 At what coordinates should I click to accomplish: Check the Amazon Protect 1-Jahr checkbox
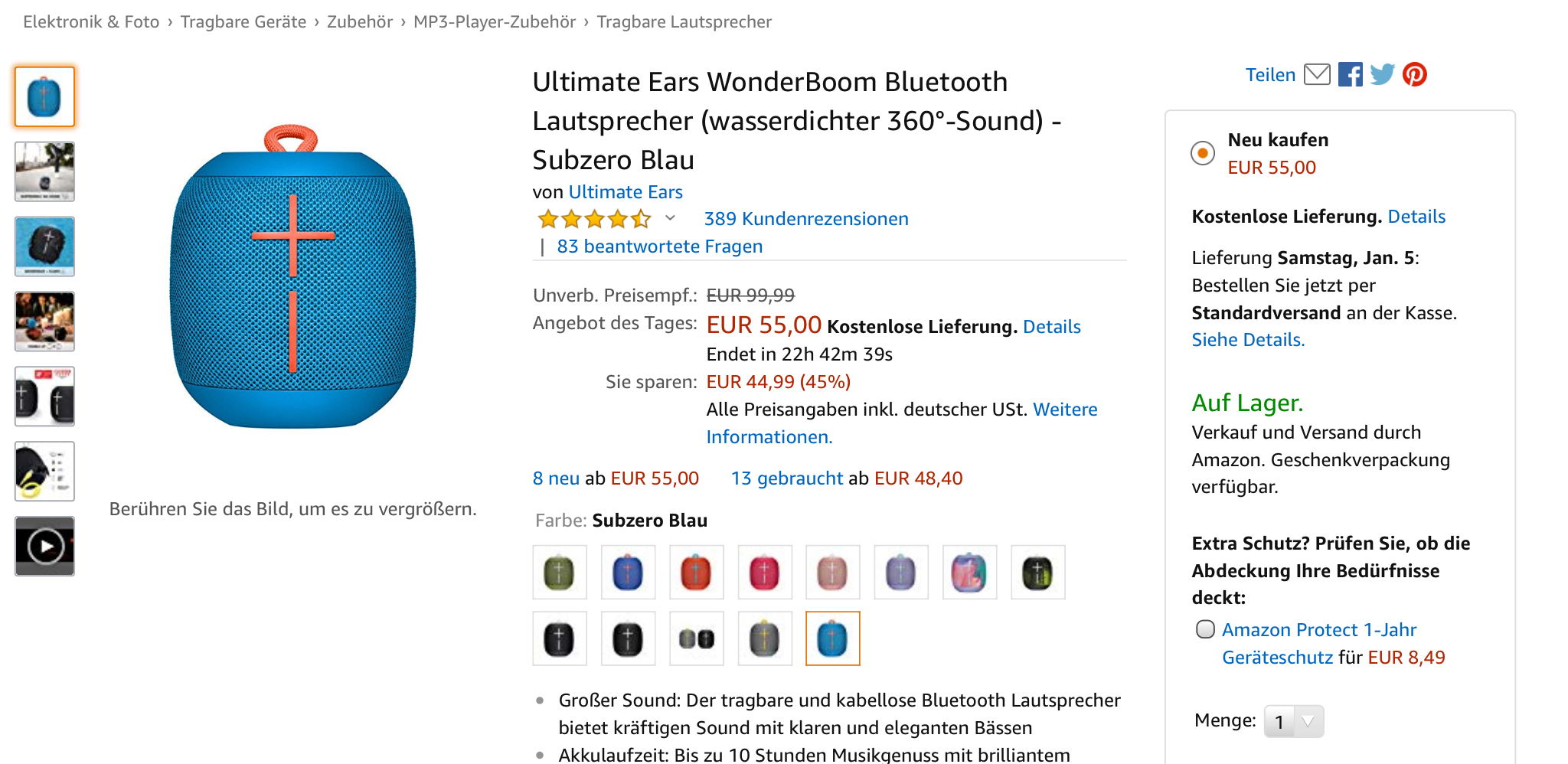point(1205,629)
